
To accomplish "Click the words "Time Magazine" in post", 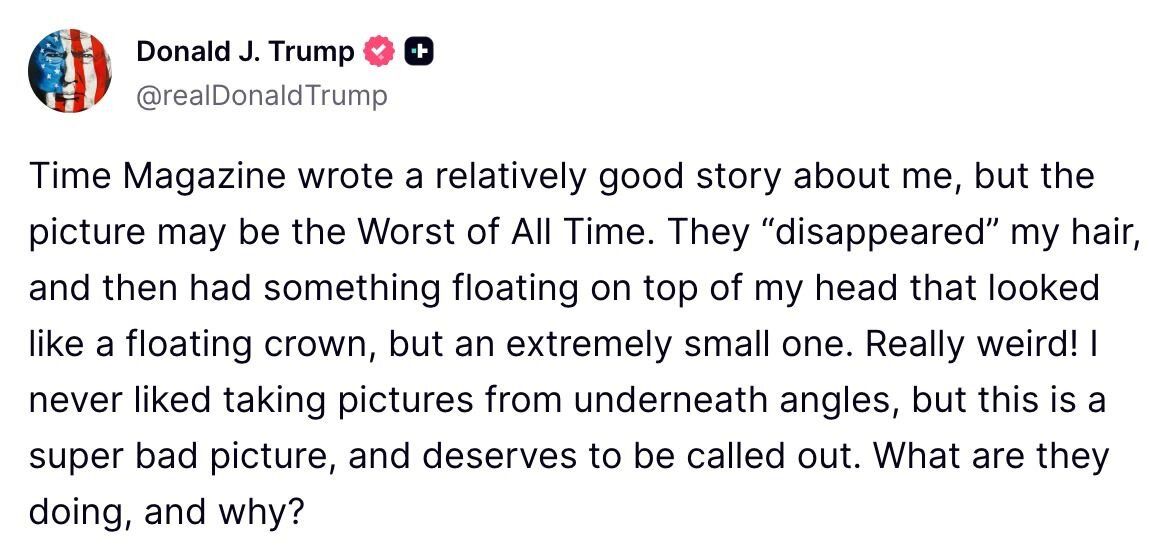I will (151, 177).
